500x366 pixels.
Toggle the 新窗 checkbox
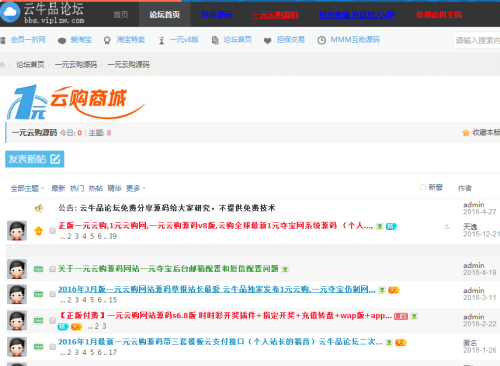(423, 187)
